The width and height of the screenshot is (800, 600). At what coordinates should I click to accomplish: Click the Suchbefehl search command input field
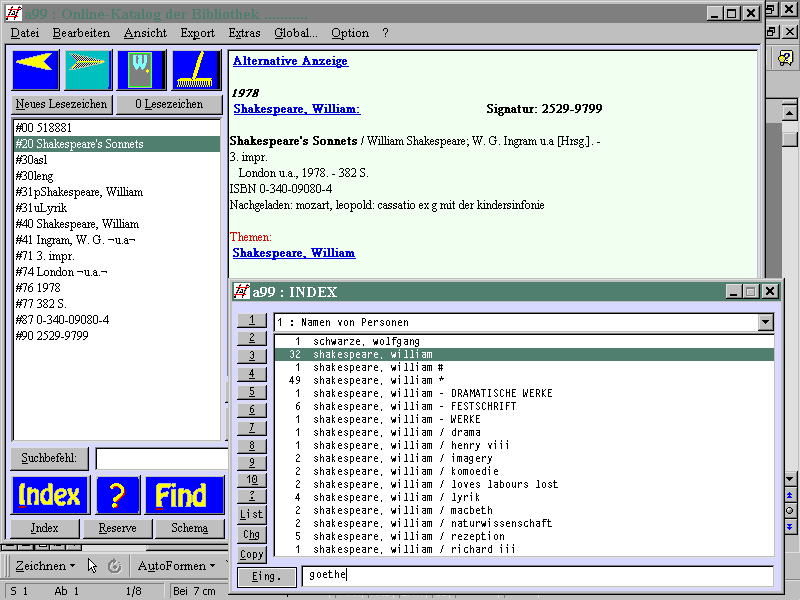[x=161, y=459]
